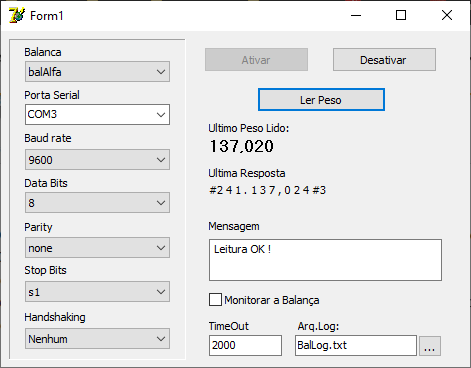Open the Baud rate 9600 dropdown
This screenshot has height=368, width=471.
coord(97,160)
